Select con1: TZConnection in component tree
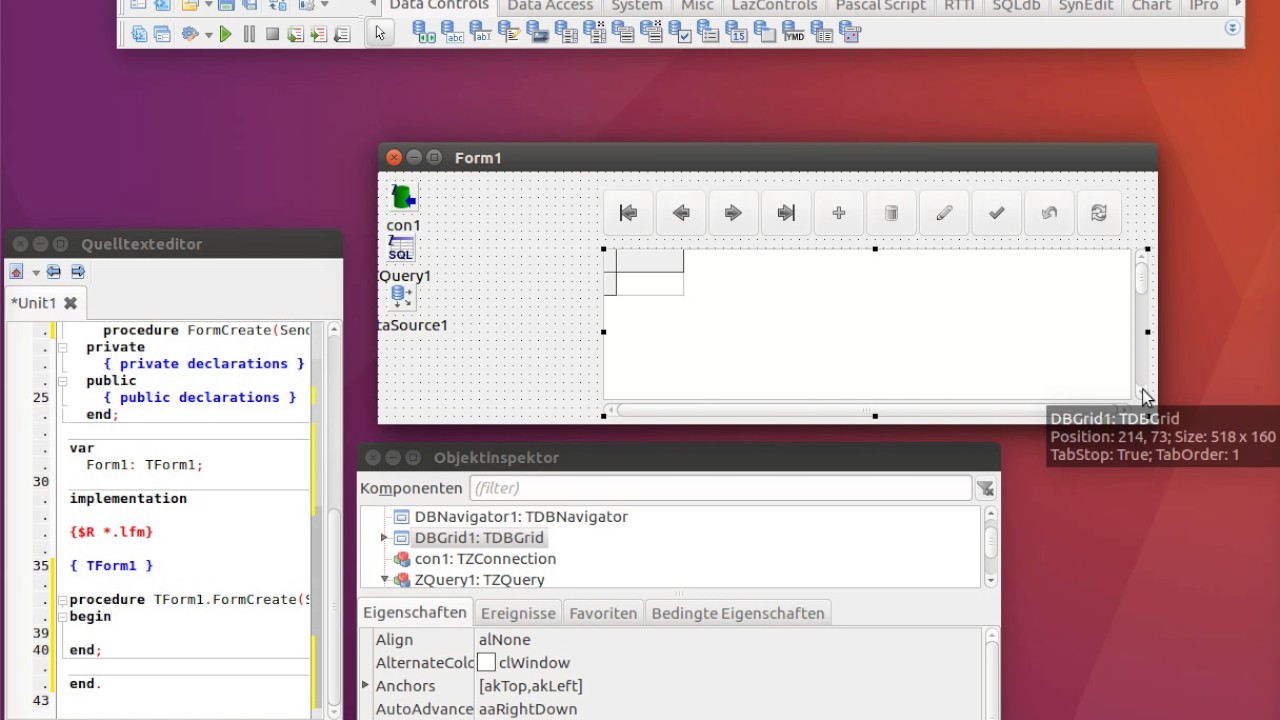Screen dimensions: 1280x720 click(x=485, y=559)
